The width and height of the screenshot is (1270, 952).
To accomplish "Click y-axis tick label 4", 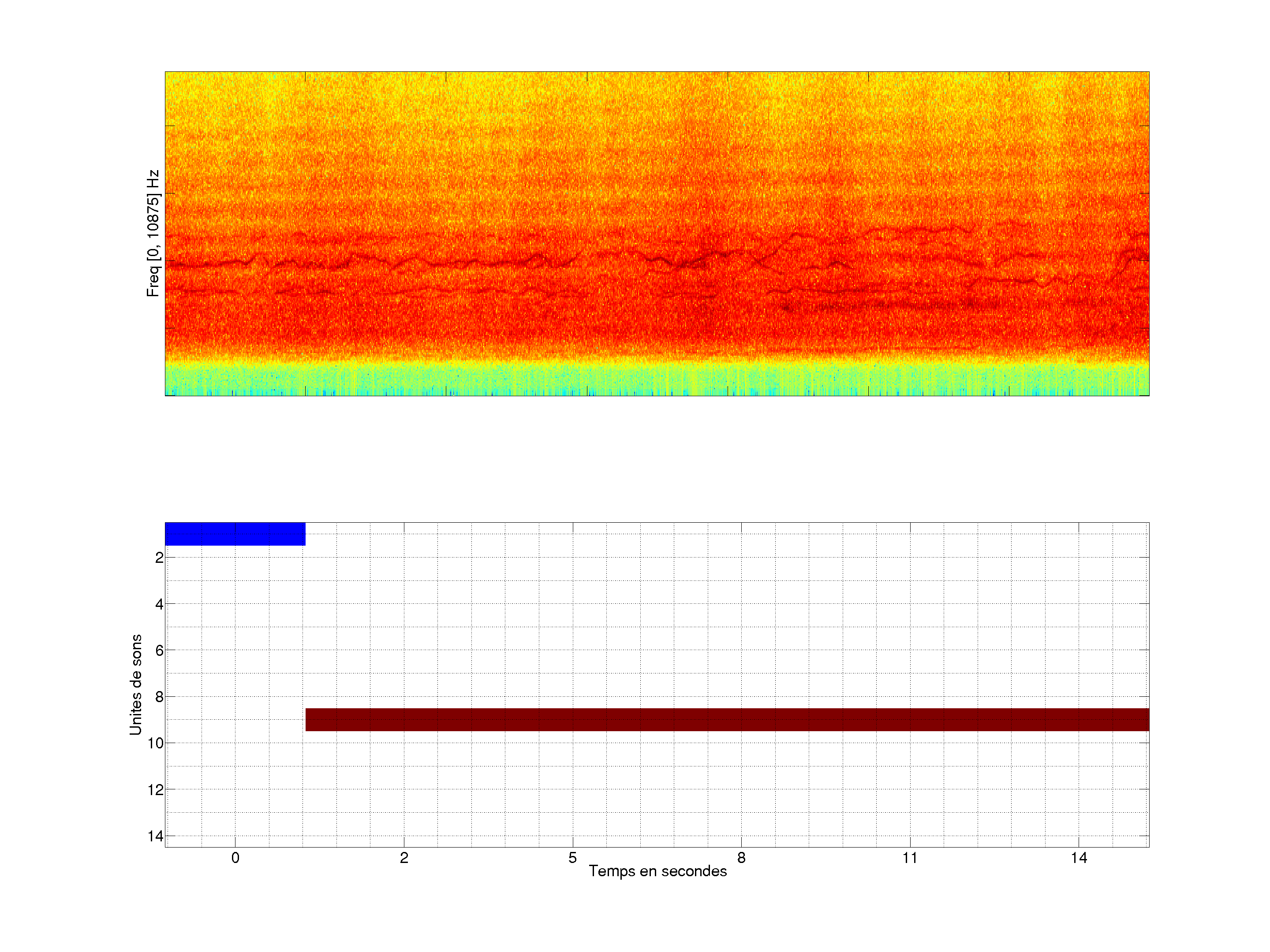I will (159, 604).
